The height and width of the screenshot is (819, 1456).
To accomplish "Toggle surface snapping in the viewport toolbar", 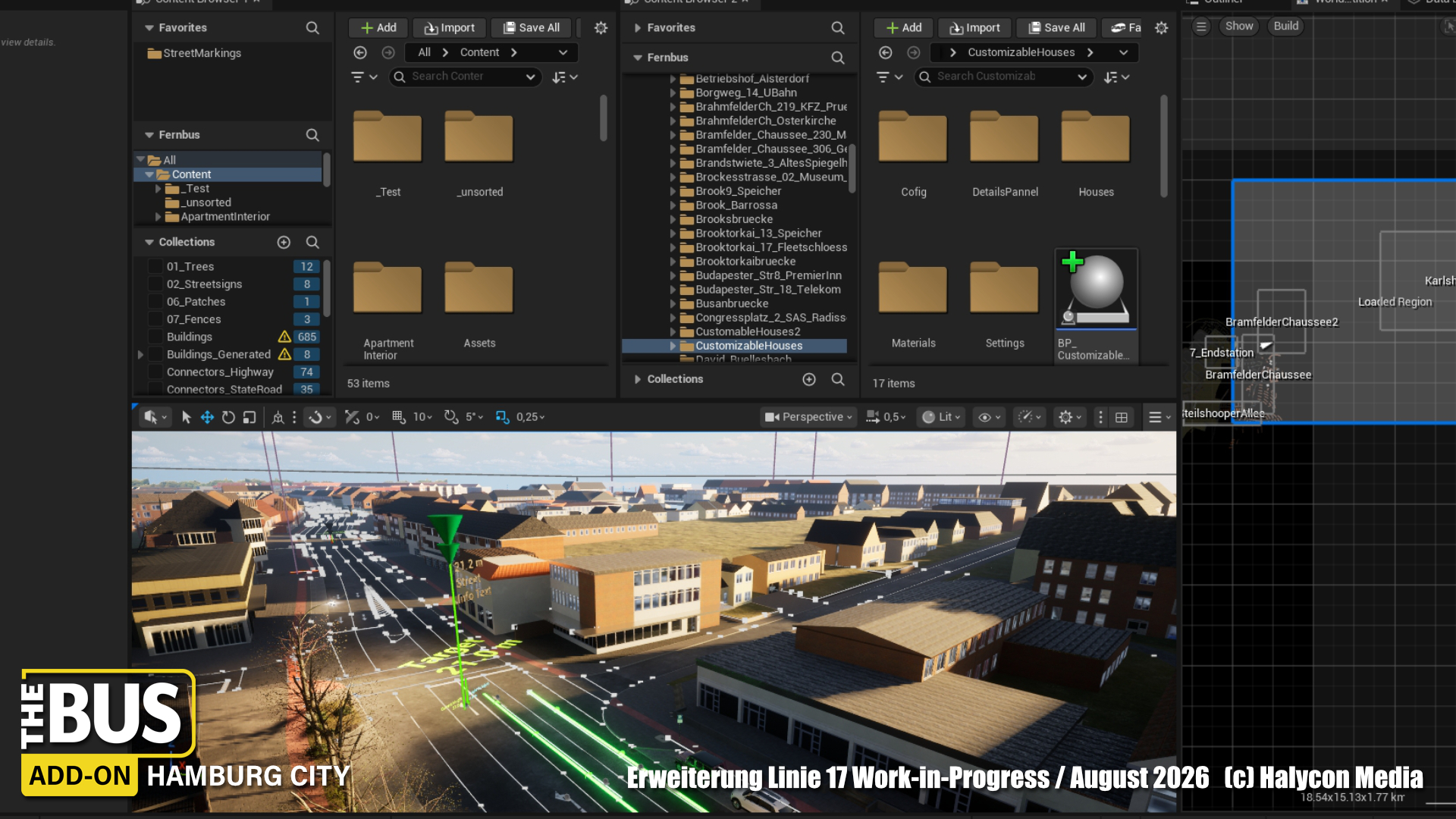I will [352, 417].
